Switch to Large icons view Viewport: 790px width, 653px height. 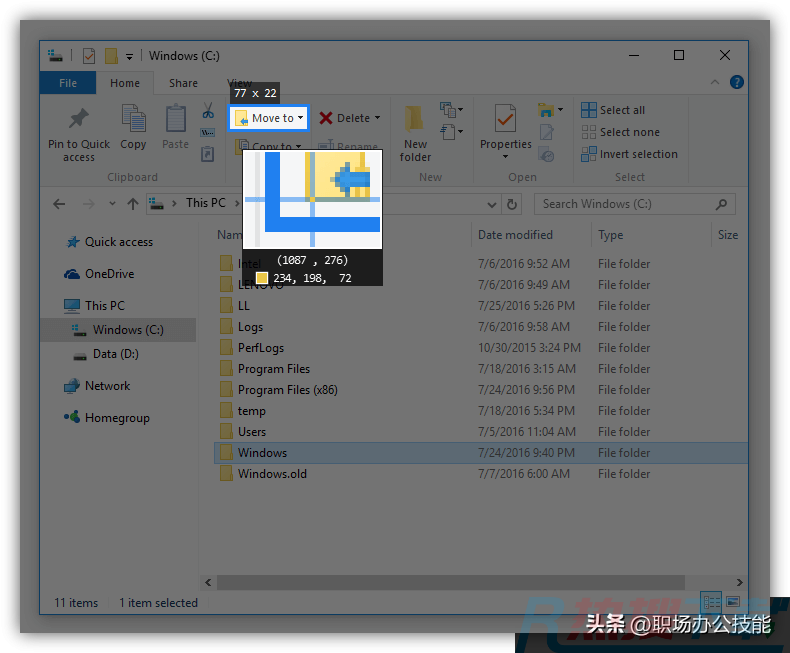[x=733, y=602]
